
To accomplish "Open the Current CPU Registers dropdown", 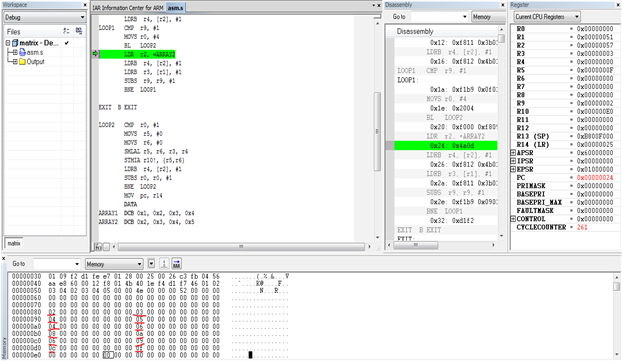I will coord(577,17).
